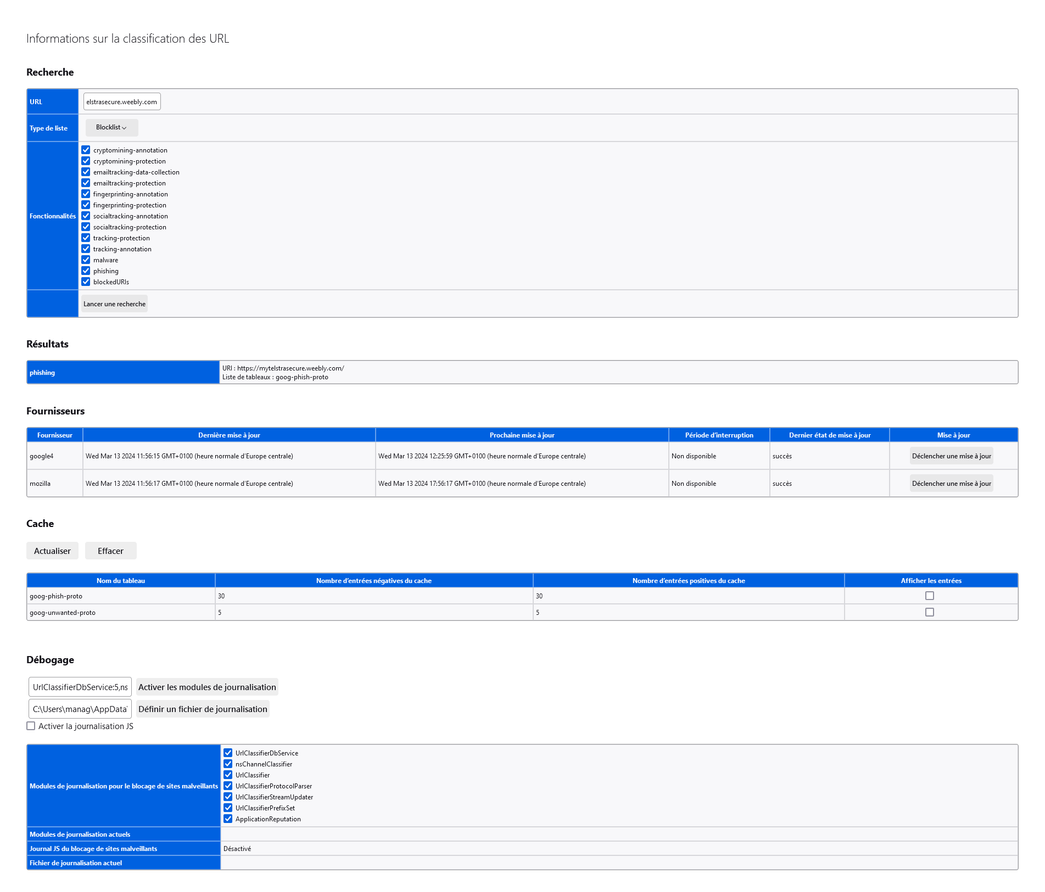This screenshot has height=892, width=1045.
Task: Uncheck tracking-protection feature
Action: click(86, 238)
